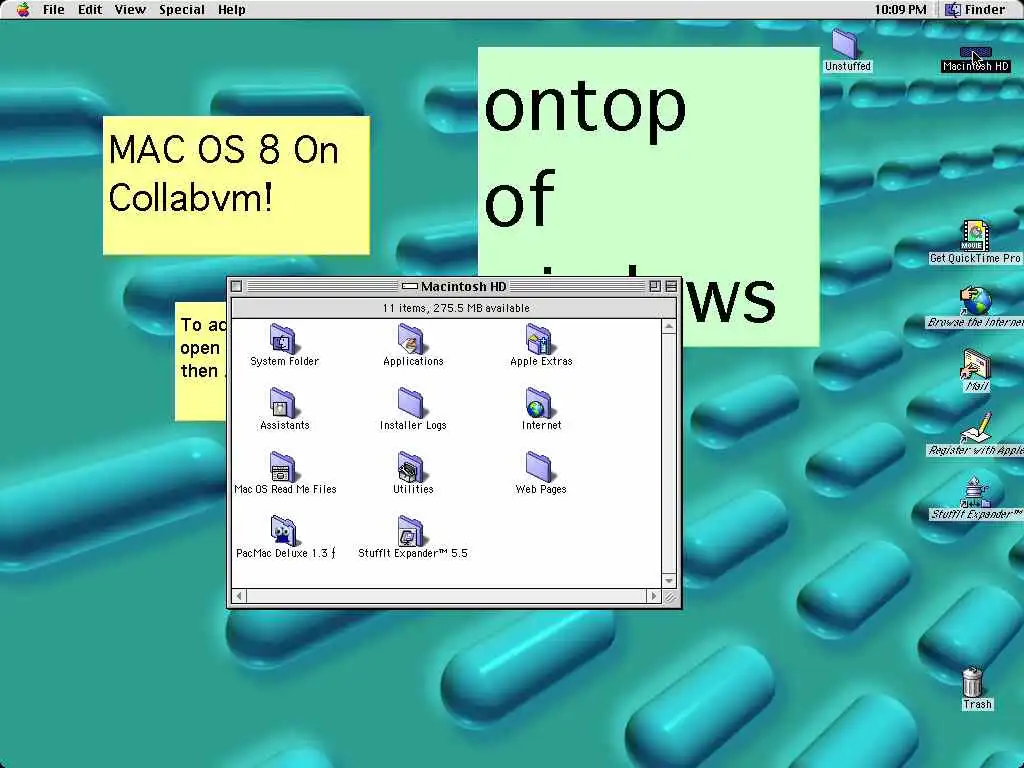
Task: Click the vertical scrollbar down arrow
Action: (669, 581)
